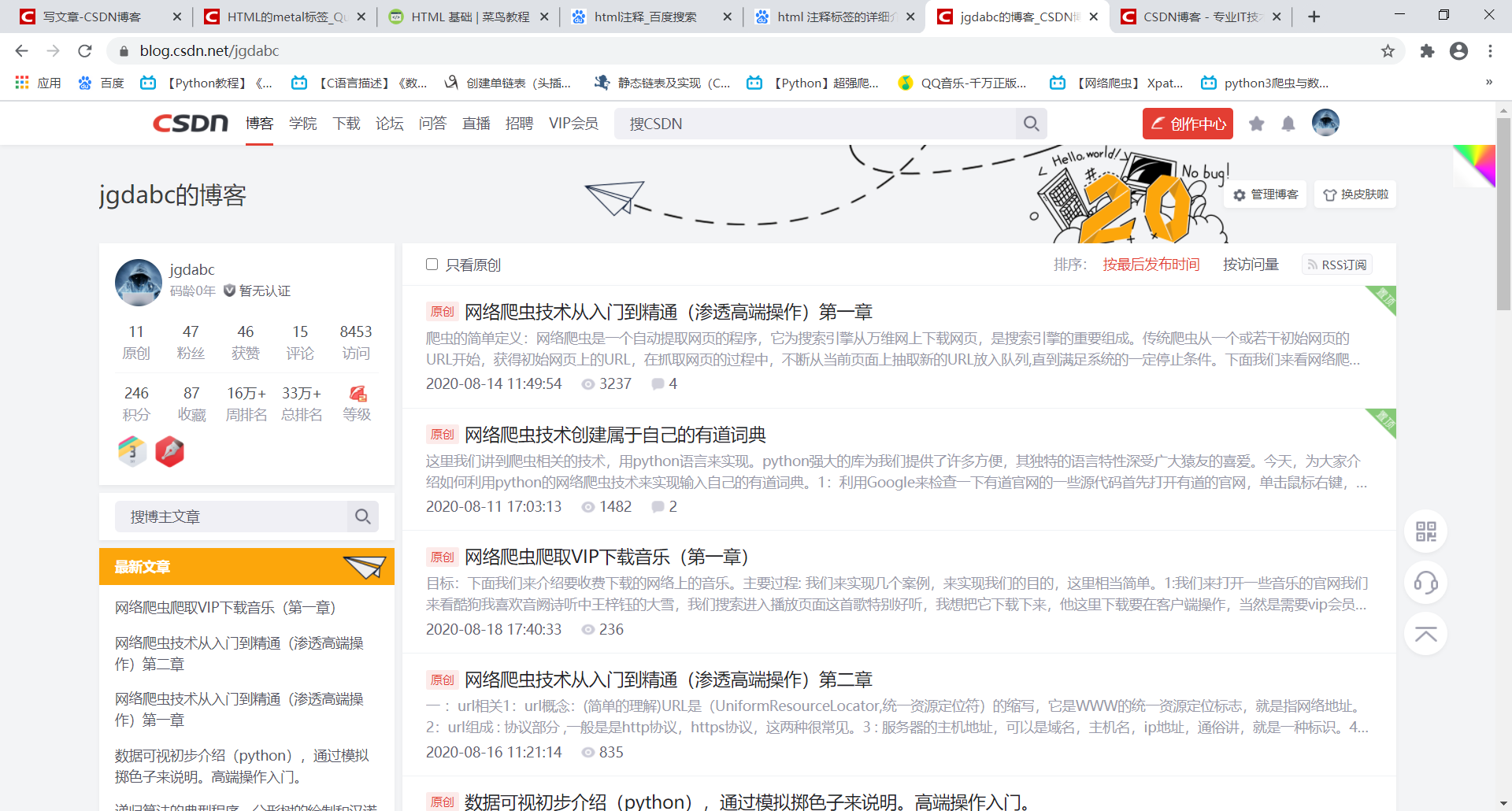Click the QR code floating icon
1512x811 pixels.
(1425, 531)
